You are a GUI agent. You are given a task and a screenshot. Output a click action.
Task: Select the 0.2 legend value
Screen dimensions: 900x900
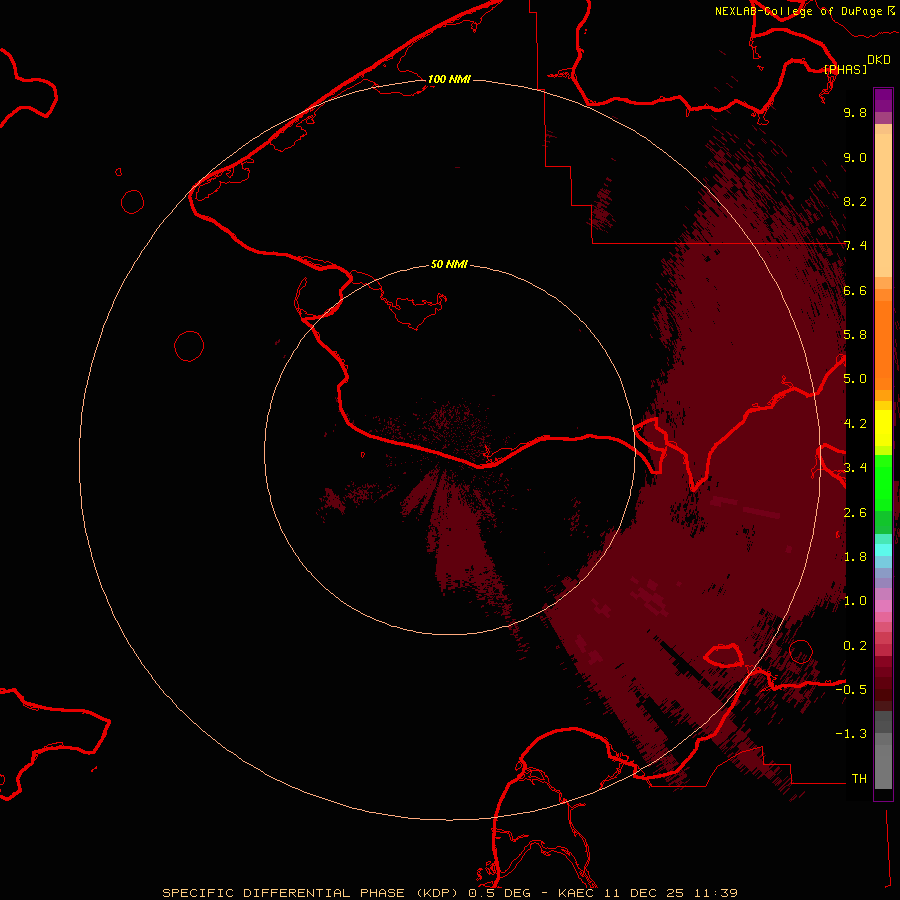click(855, 646)
